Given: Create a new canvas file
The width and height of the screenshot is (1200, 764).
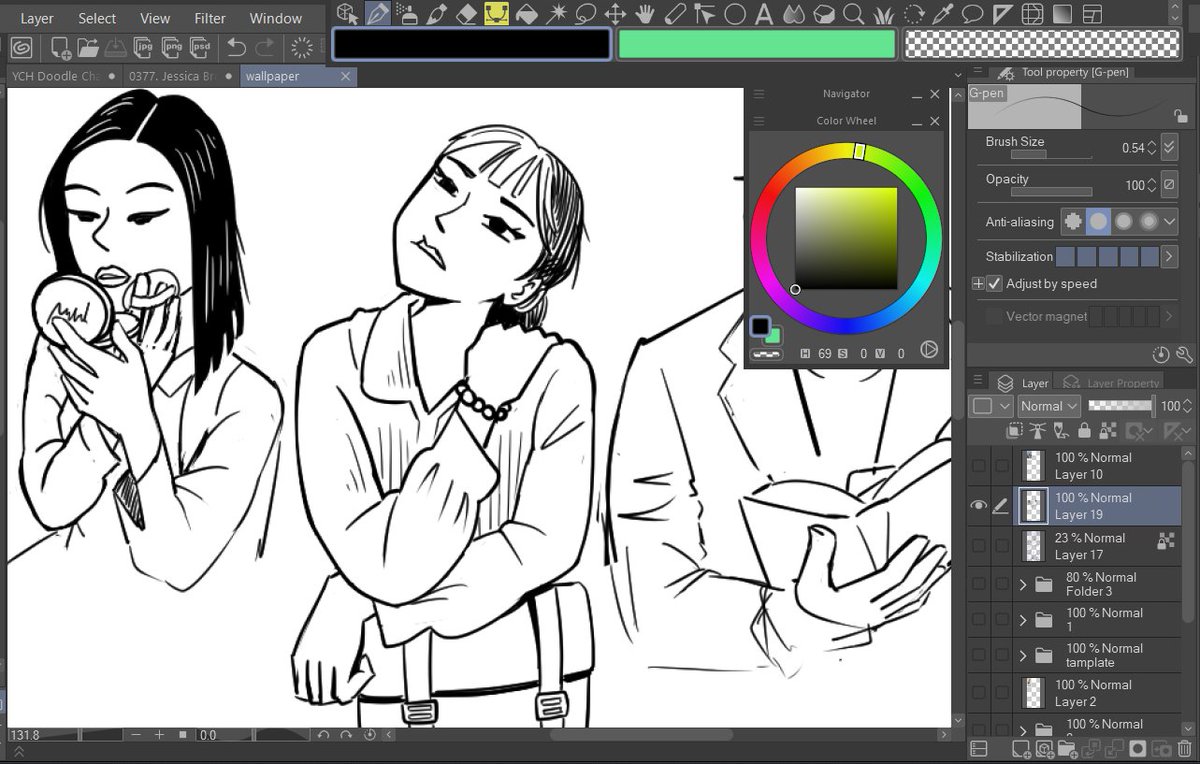Looking at the screenshot, I should [60, 47].
